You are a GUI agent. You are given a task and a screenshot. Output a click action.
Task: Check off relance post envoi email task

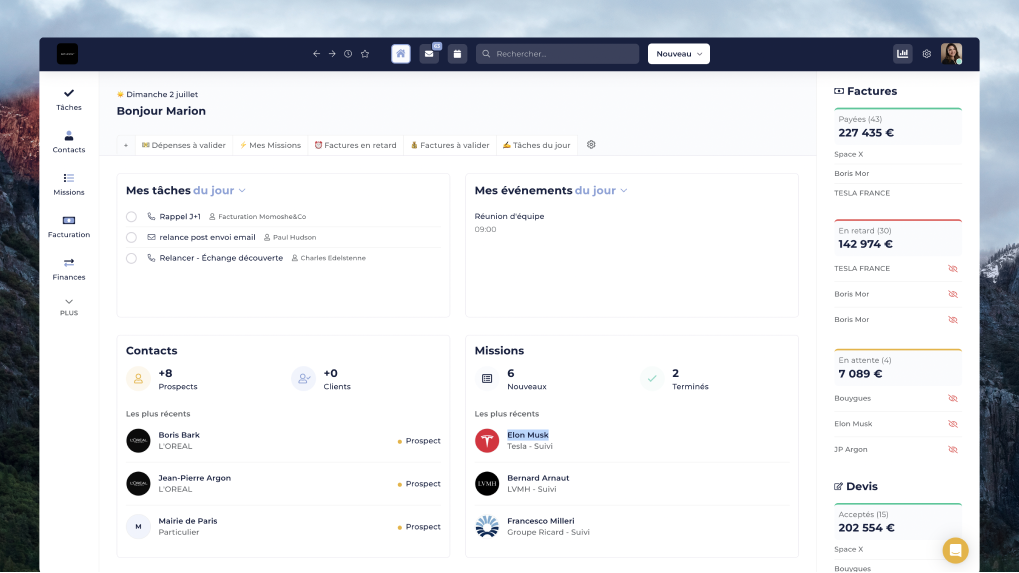(131, 238)
